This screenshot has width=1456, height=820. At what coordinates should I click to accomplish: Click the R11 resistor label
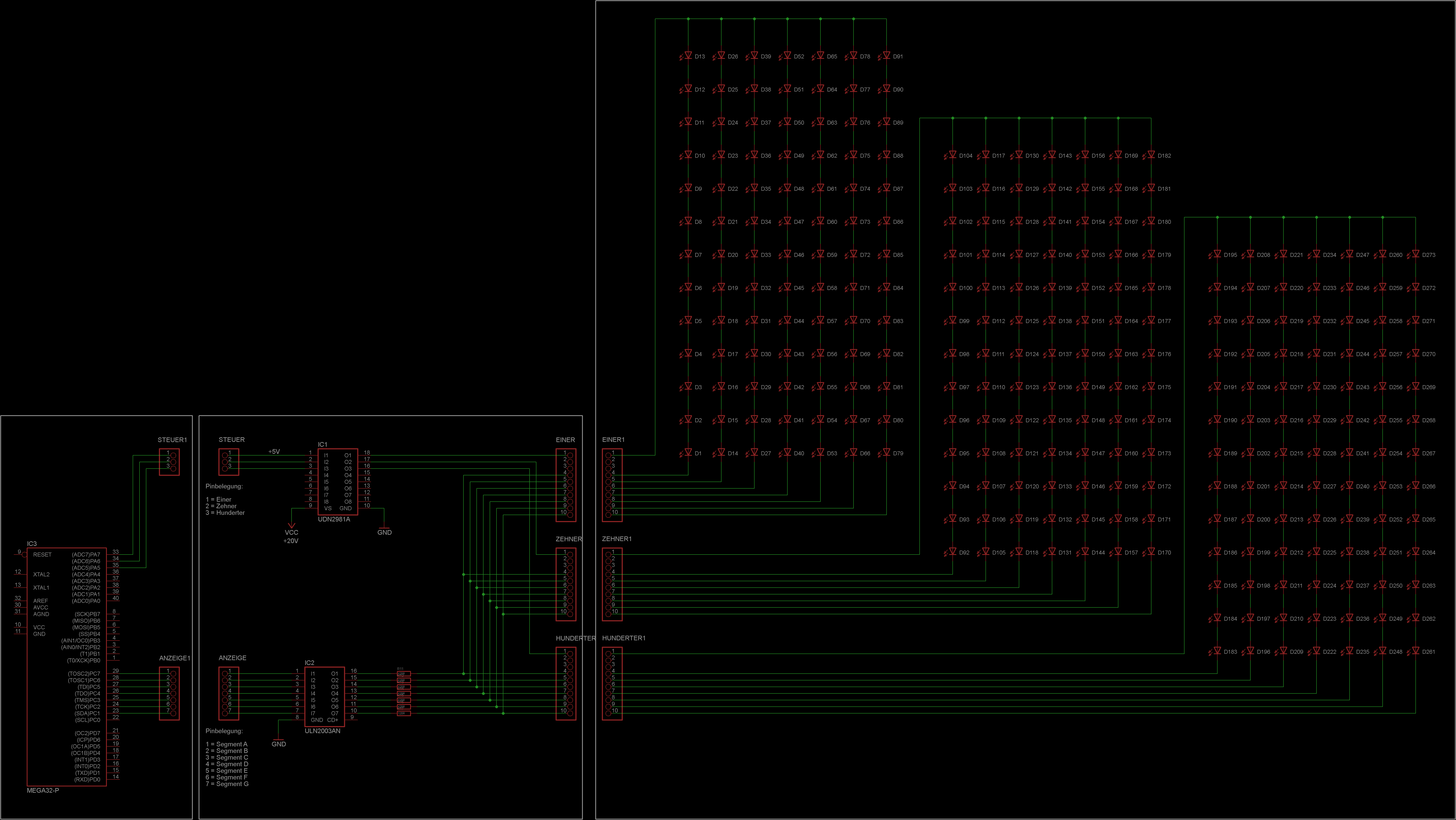(x=400, y=669)
